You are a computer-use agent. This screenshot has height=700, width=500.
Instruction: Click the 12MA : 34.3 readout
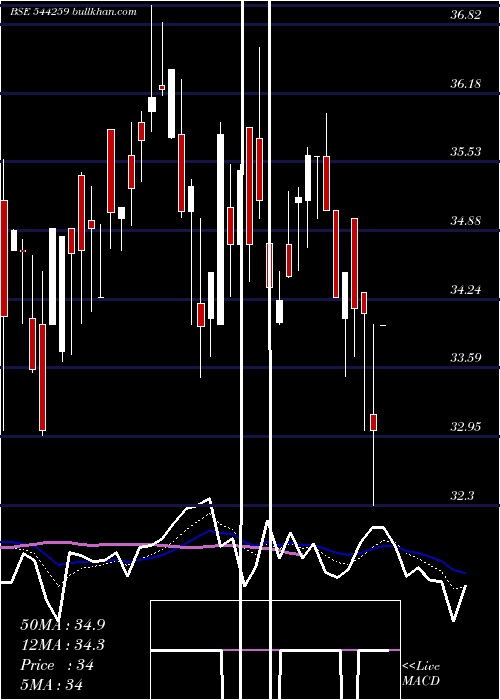(x=62, y=645)
